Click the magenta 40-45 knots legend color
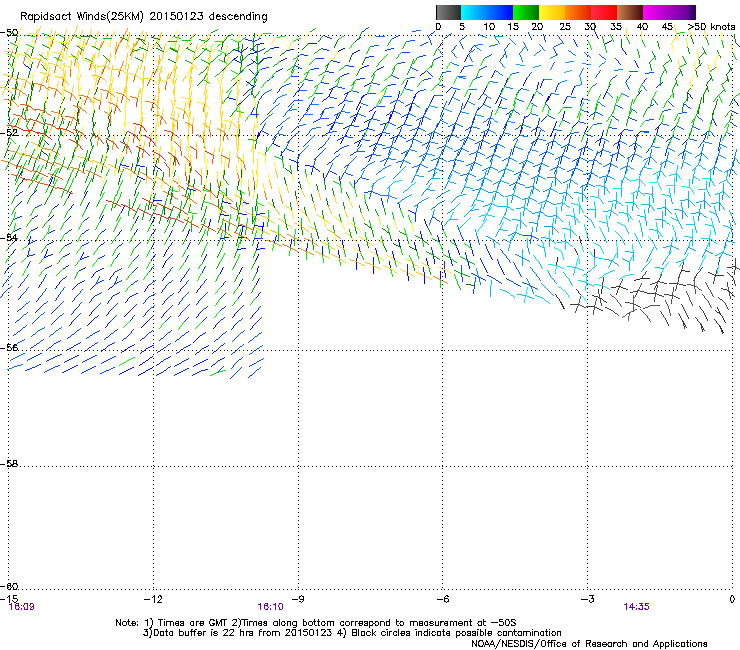Image resolution: width=740 pixels, height=650 pixels. pyautogui.click(x=656, y=12)
